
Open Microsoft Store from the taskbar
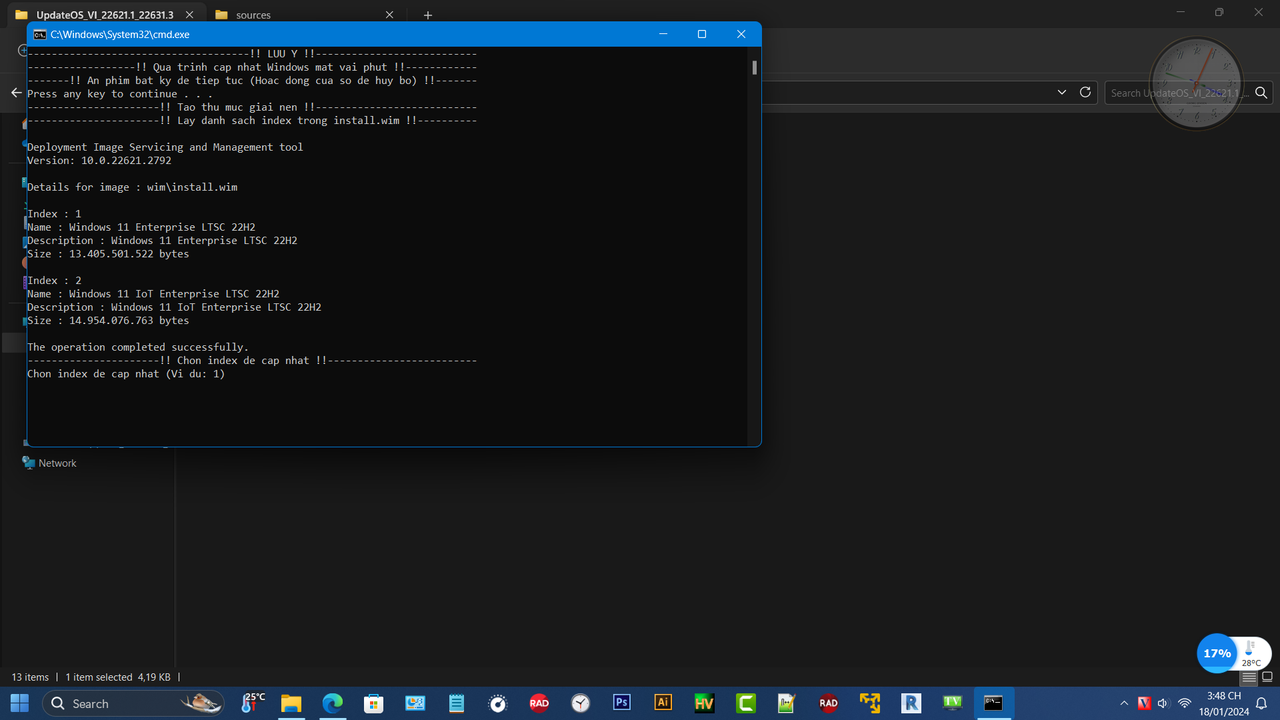(373, 703)
